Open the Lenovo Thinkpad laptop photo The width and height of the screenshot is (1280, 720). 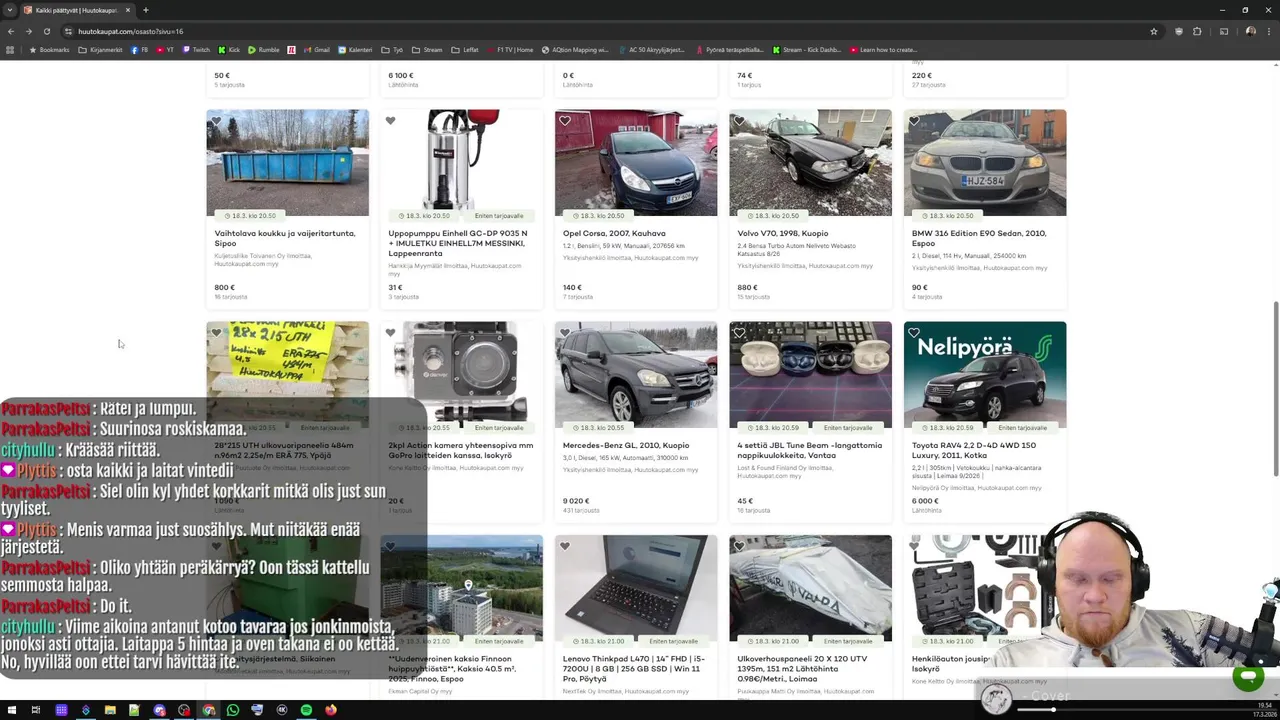[x=636, y=588]
